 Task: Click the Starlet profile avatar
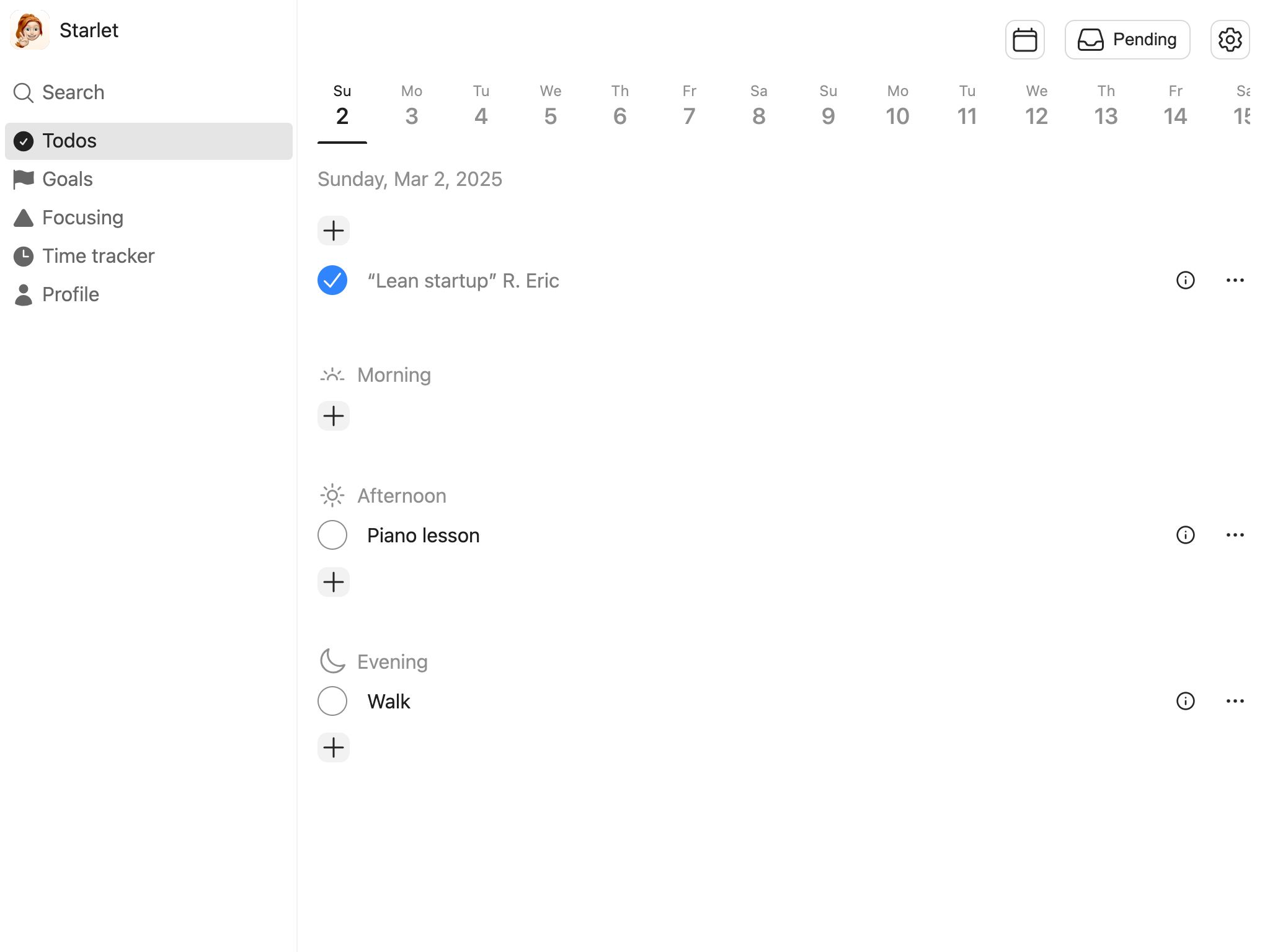click(29, 30)
